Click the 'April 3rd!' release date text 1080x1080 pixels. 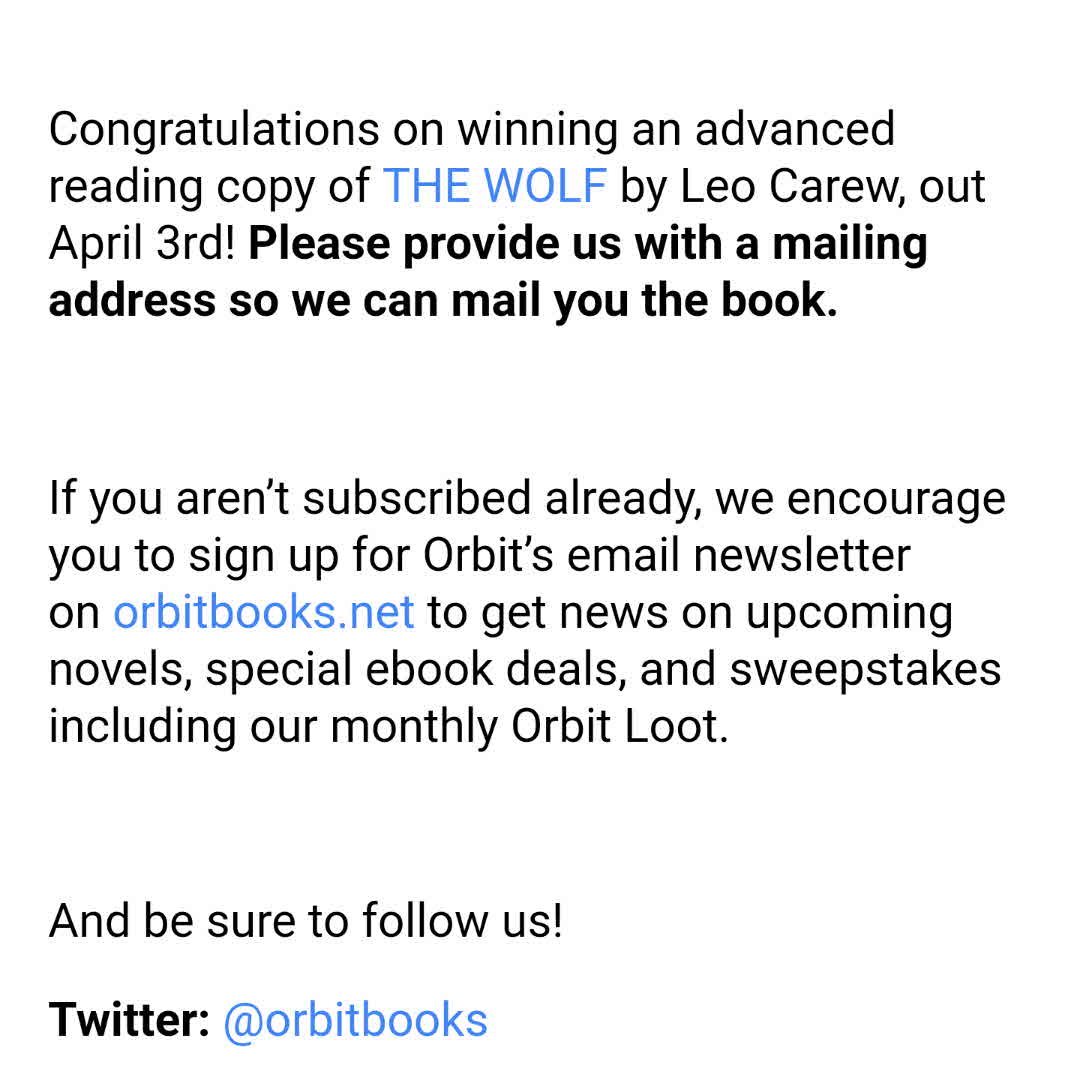pos(142,244)
